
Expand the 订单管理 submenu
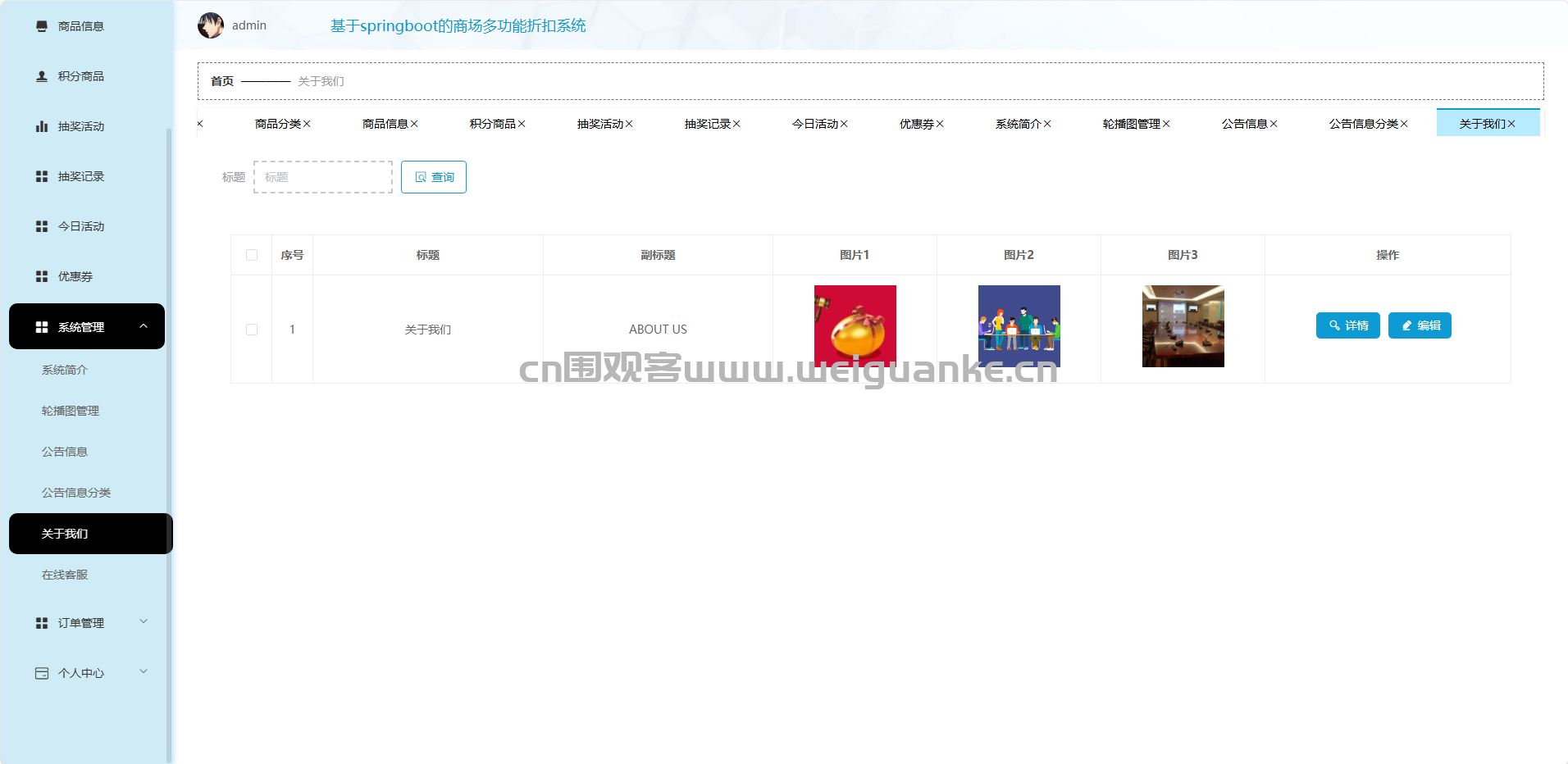[144, 622]
